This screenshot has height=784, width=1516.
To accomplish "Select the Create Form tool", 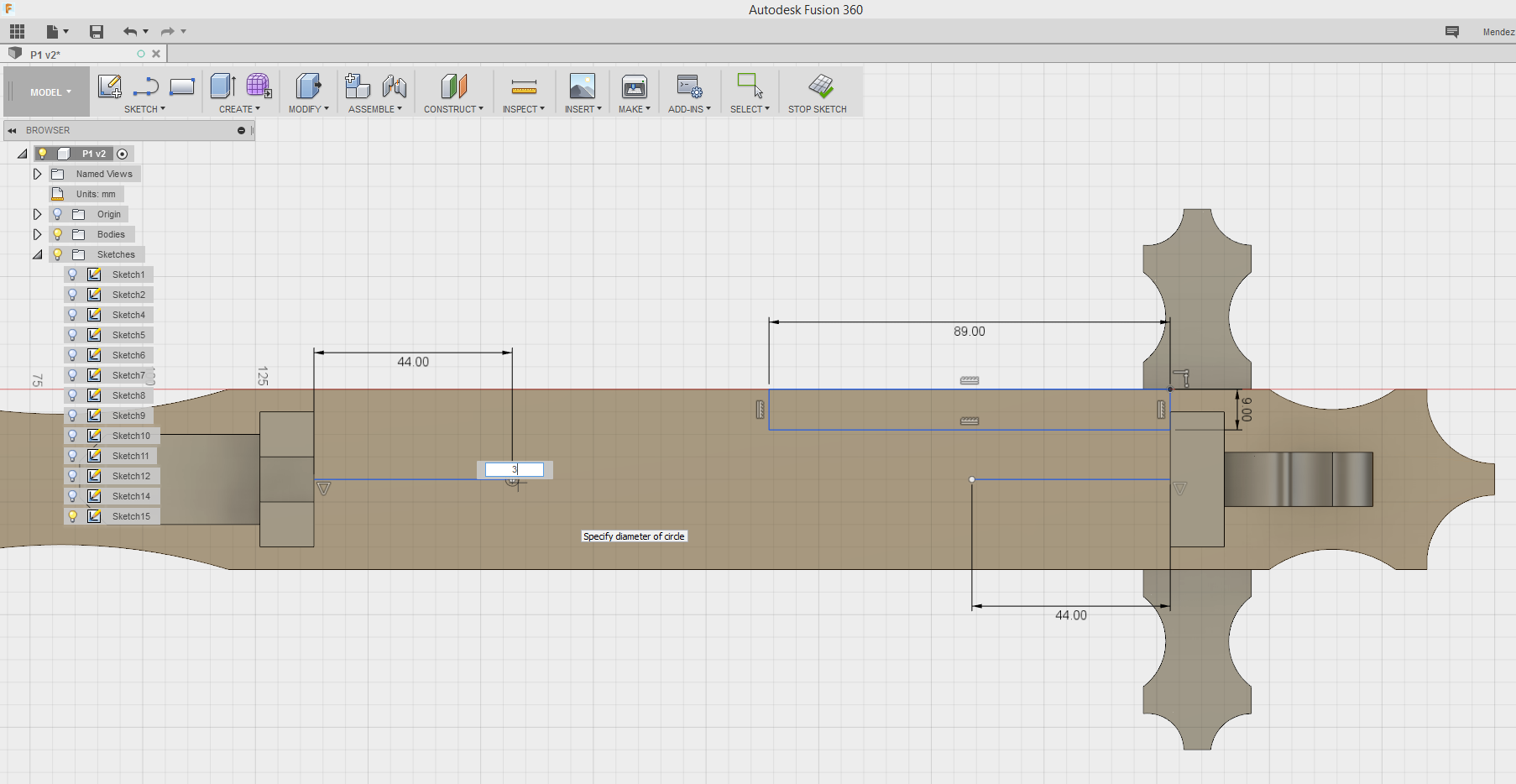I will pyautogui.click(x=259, y=86).
